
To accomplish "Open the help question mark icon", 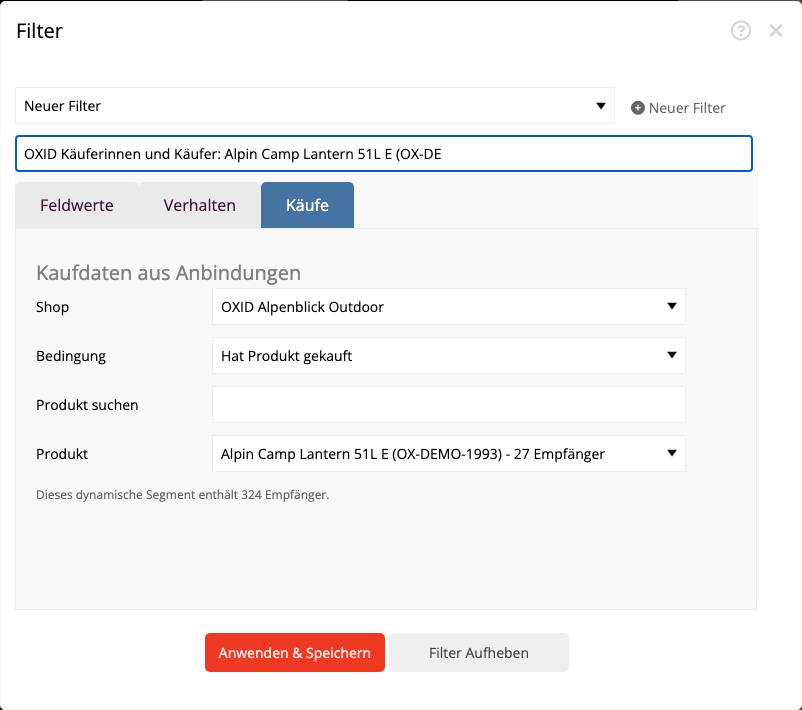I will point(740,31).
